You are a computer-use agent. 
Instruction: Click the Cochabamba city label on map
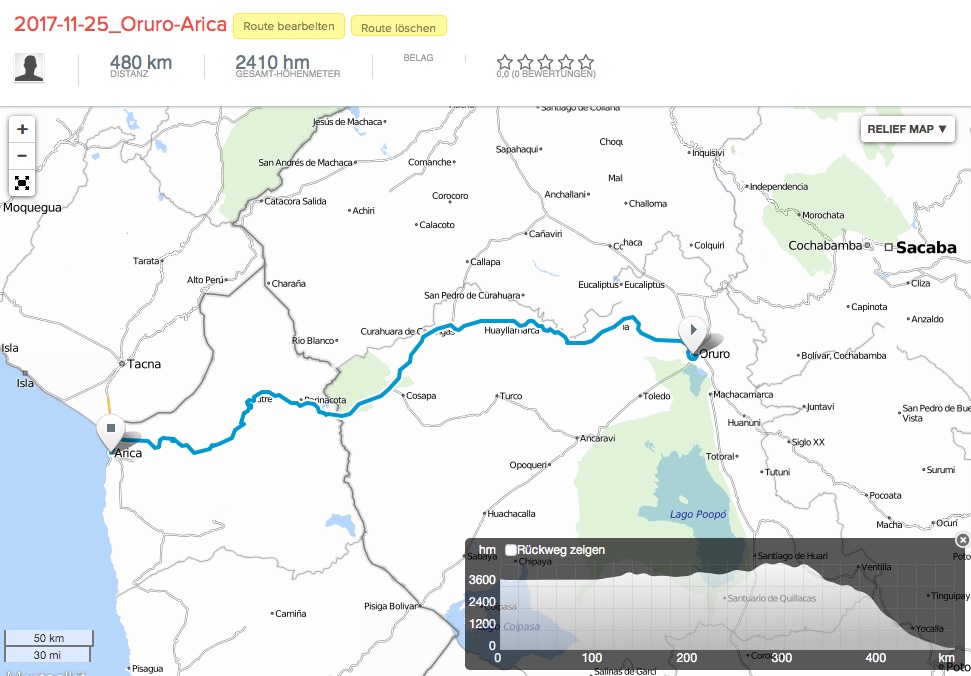click(824, 246)
